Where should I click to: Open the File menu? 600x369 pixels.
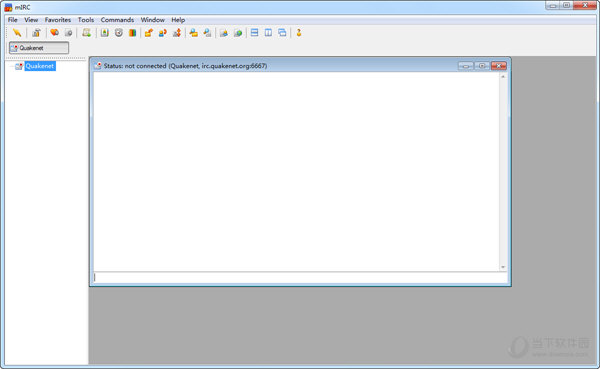(x=13, y=20)
